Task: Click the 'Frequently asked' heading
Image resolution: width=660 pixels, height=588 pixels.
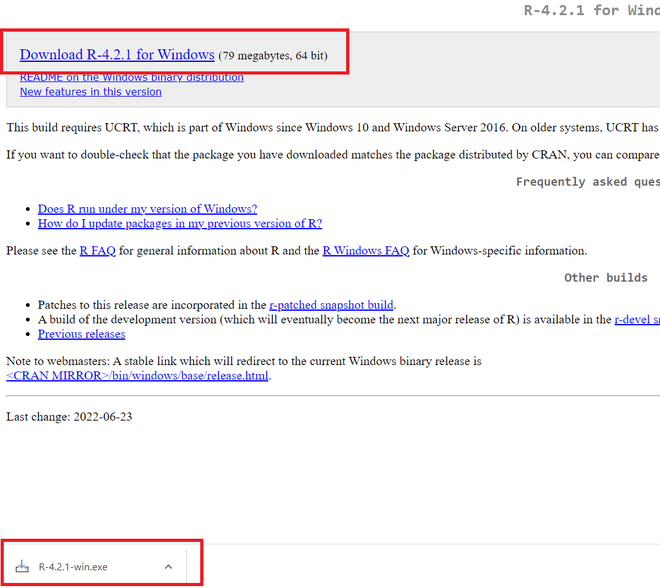Action: [x=571, y=182]
